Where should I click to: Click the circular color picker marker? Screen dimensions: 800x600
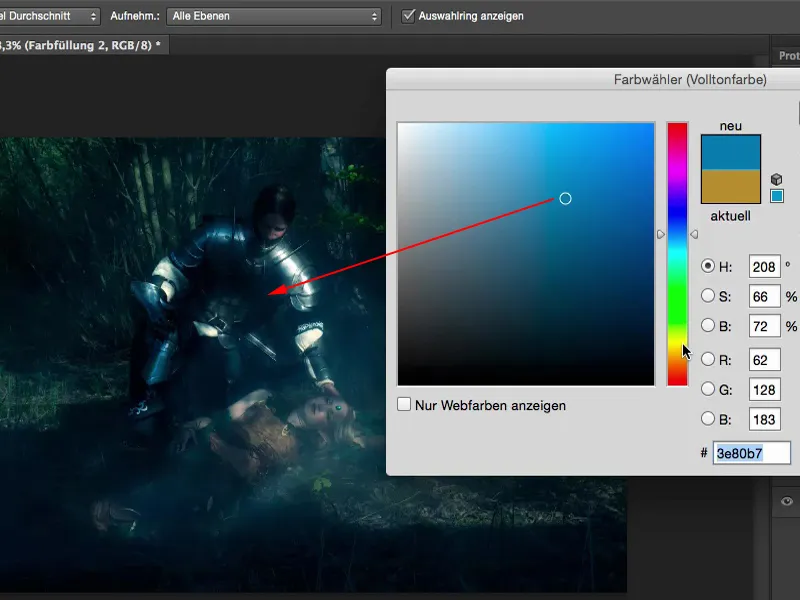pos(565,198)
